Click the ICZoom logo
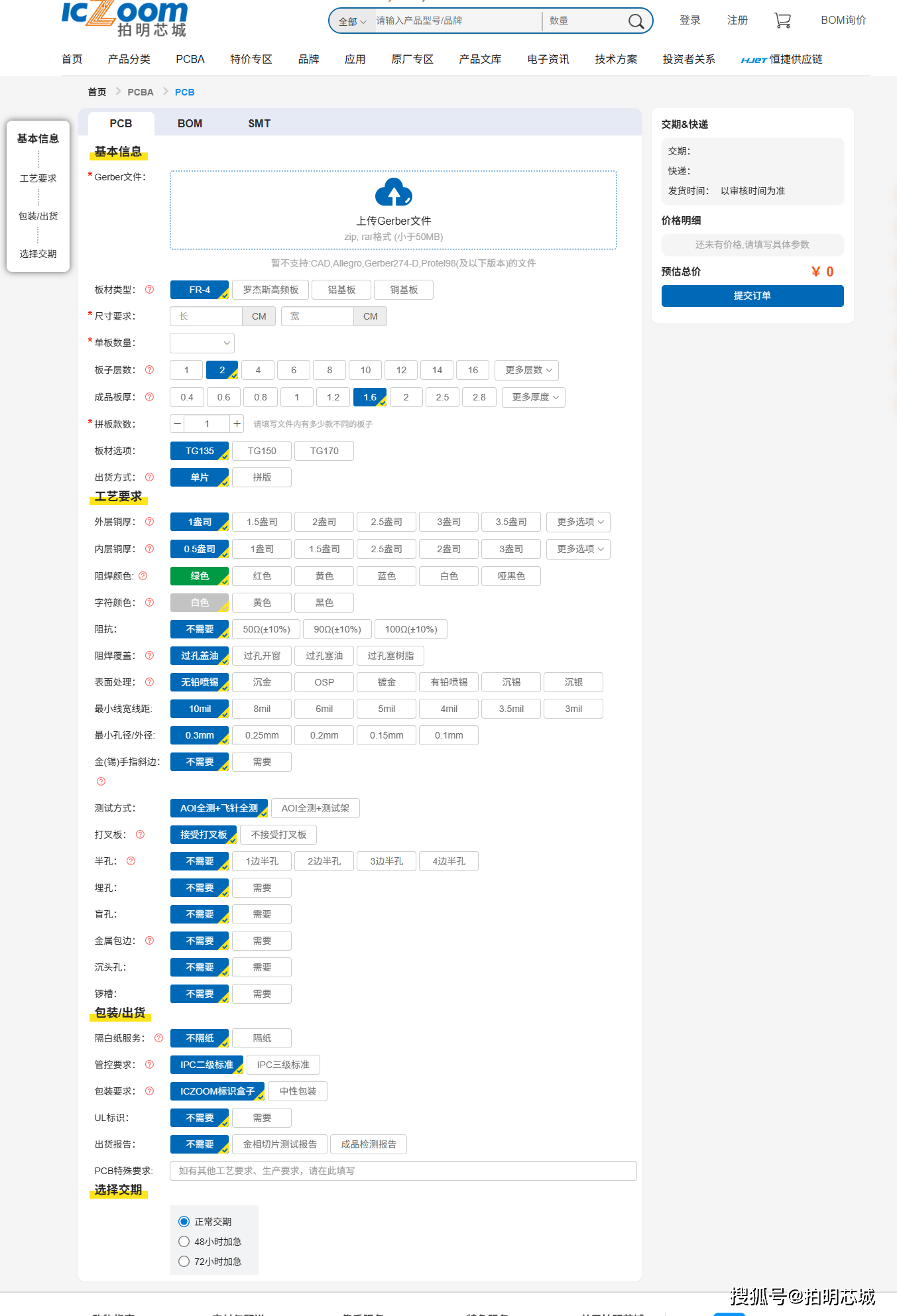This screenshot has height=1316, width=897. click(125, 19)
